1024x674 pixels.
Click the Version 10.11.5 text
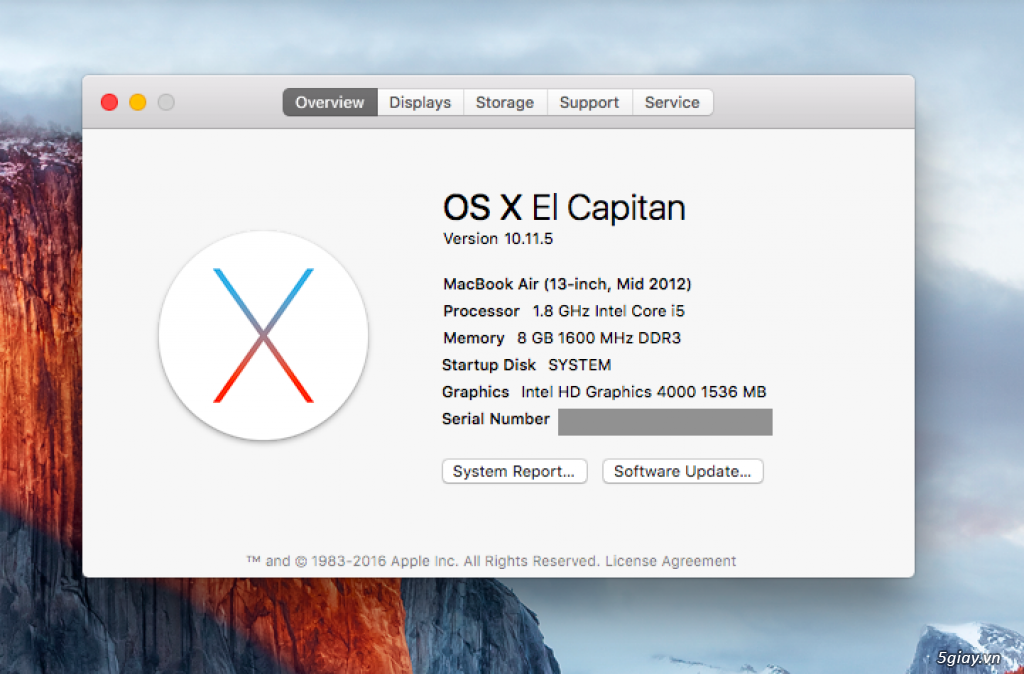[498, 239]
